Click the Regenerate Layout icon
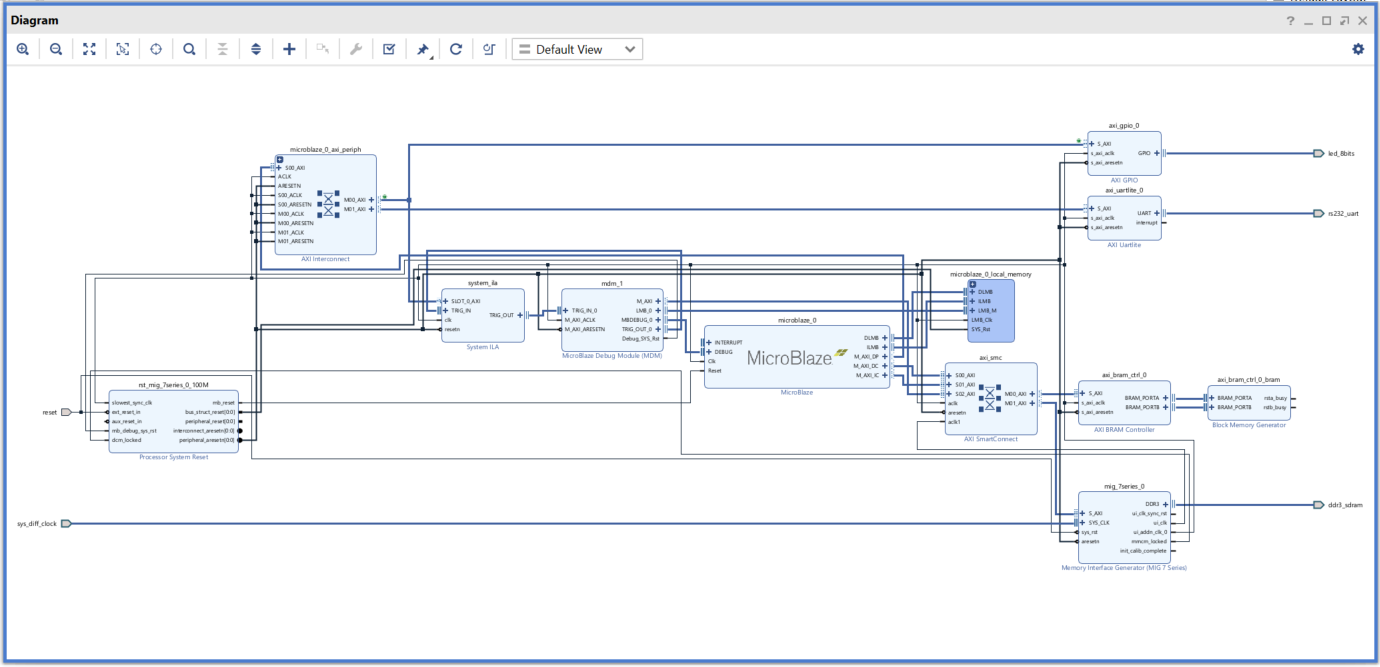 [456, 49]
